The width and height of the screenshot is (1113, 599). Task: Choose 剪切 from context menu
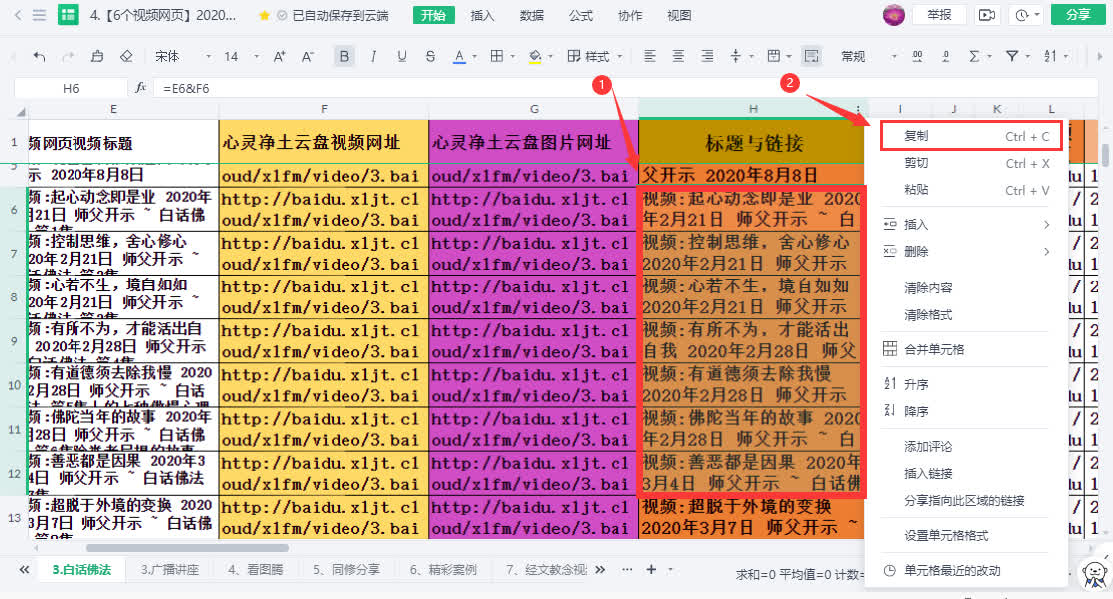click(966, 163)
